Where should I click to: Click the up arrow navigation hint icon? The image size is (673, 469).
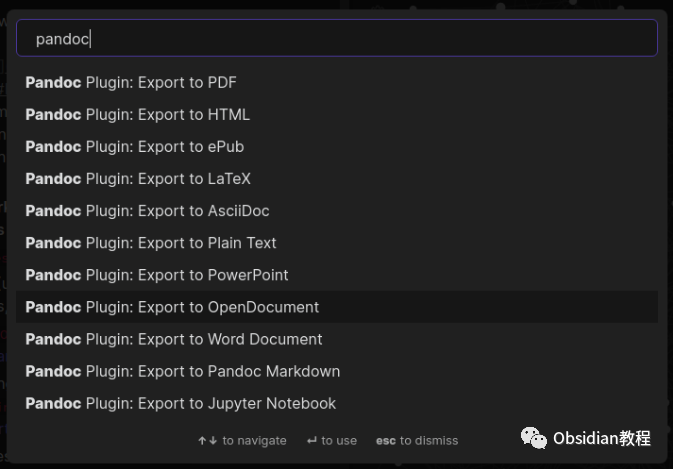click(x=202, y=441)
